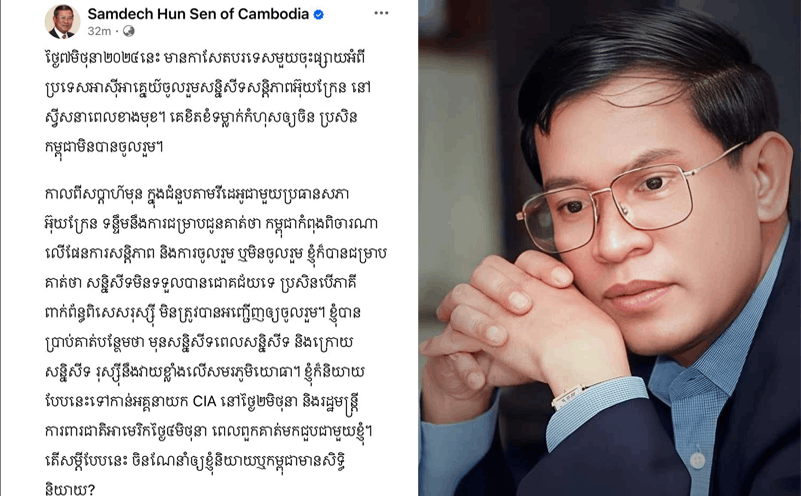The width and height of the screenshot is (801, 496).
Task: Click the white shirt button in the photo
Action: coord(697,459)
